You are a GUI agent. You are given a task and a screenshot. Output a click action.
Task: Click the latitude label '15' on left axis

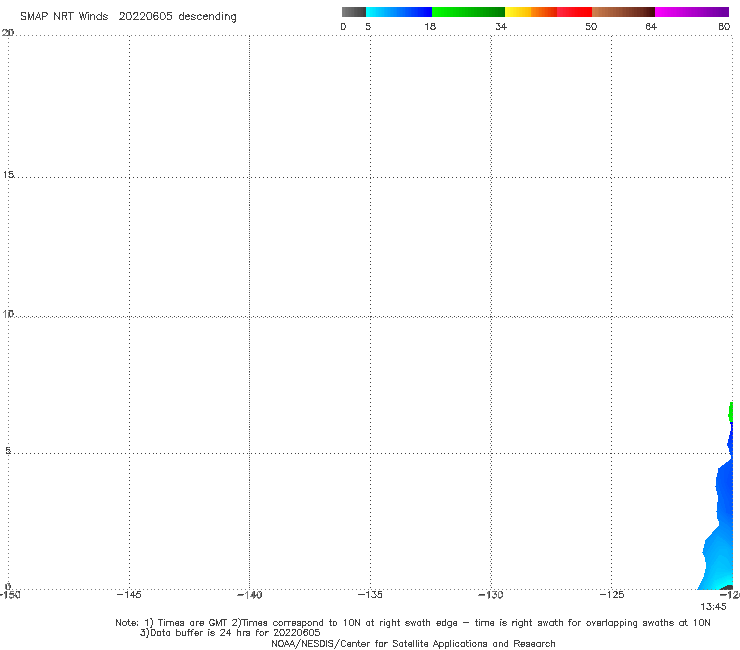coord(8,175)
